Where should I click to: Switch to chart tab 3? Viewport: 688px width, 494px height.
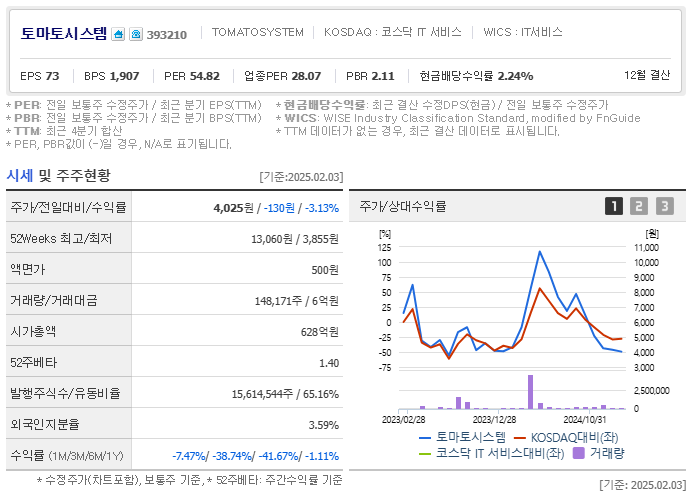[665, 206]
